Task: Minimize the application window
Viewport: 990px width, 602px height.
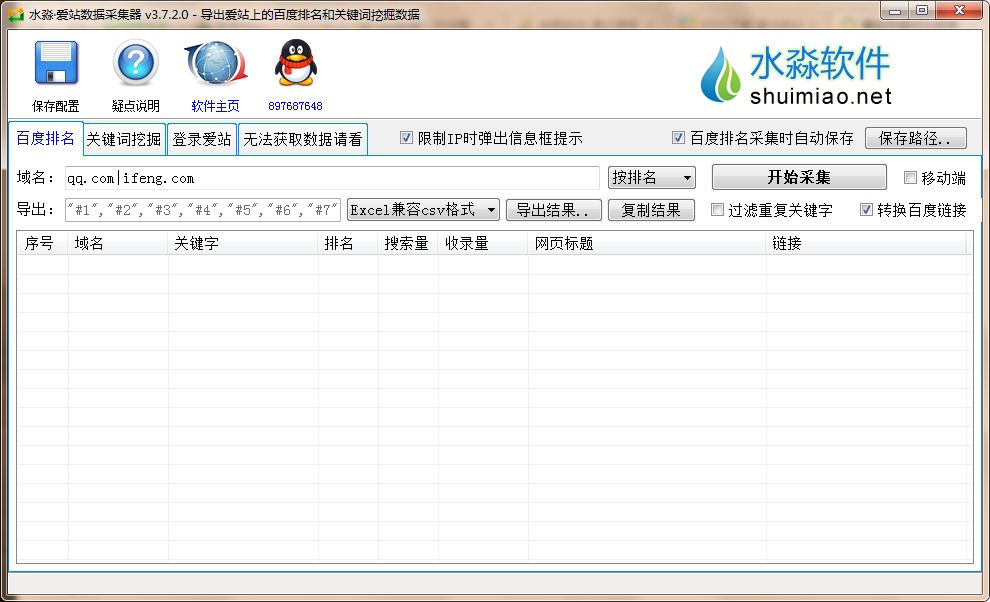Action: [x=894, y=10]
